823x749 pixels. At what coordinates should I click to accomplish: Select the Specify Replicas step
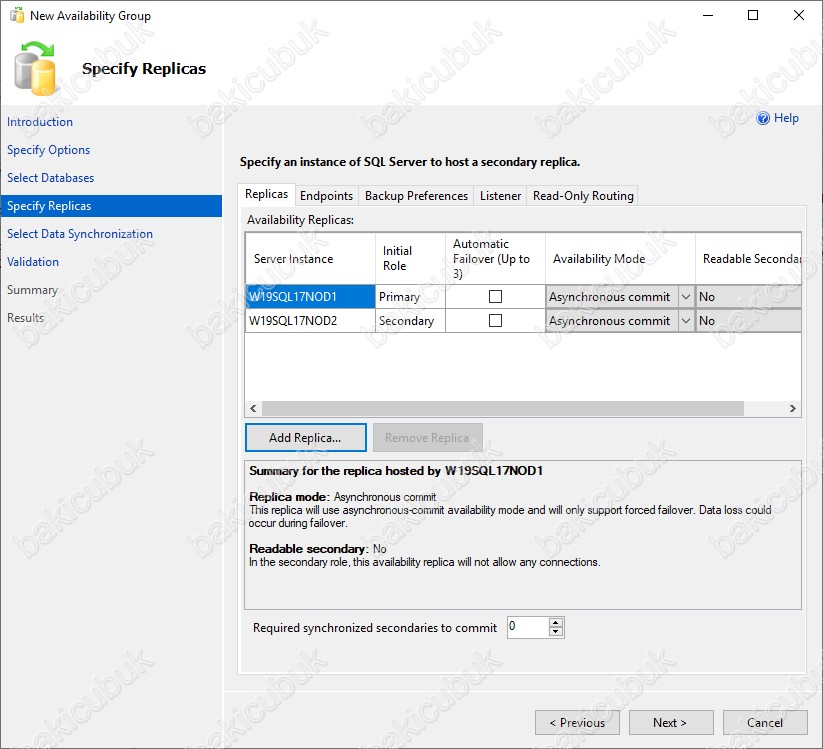[x=111, y=206]
